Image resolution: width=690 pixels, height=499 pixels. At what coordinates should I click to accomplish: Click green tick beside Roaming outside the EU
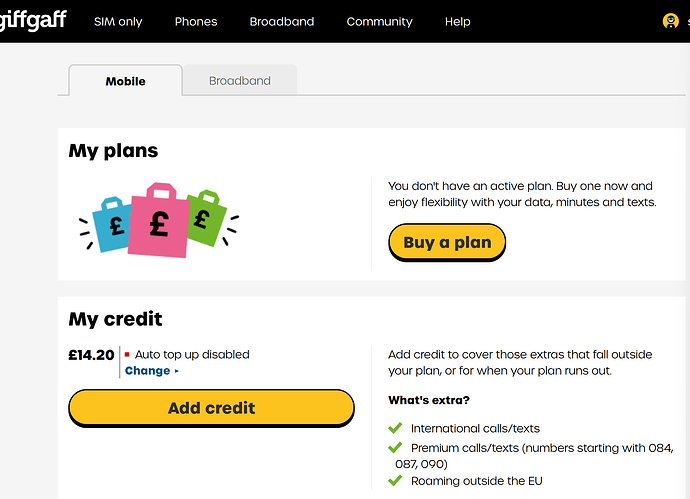pos(395,480)
